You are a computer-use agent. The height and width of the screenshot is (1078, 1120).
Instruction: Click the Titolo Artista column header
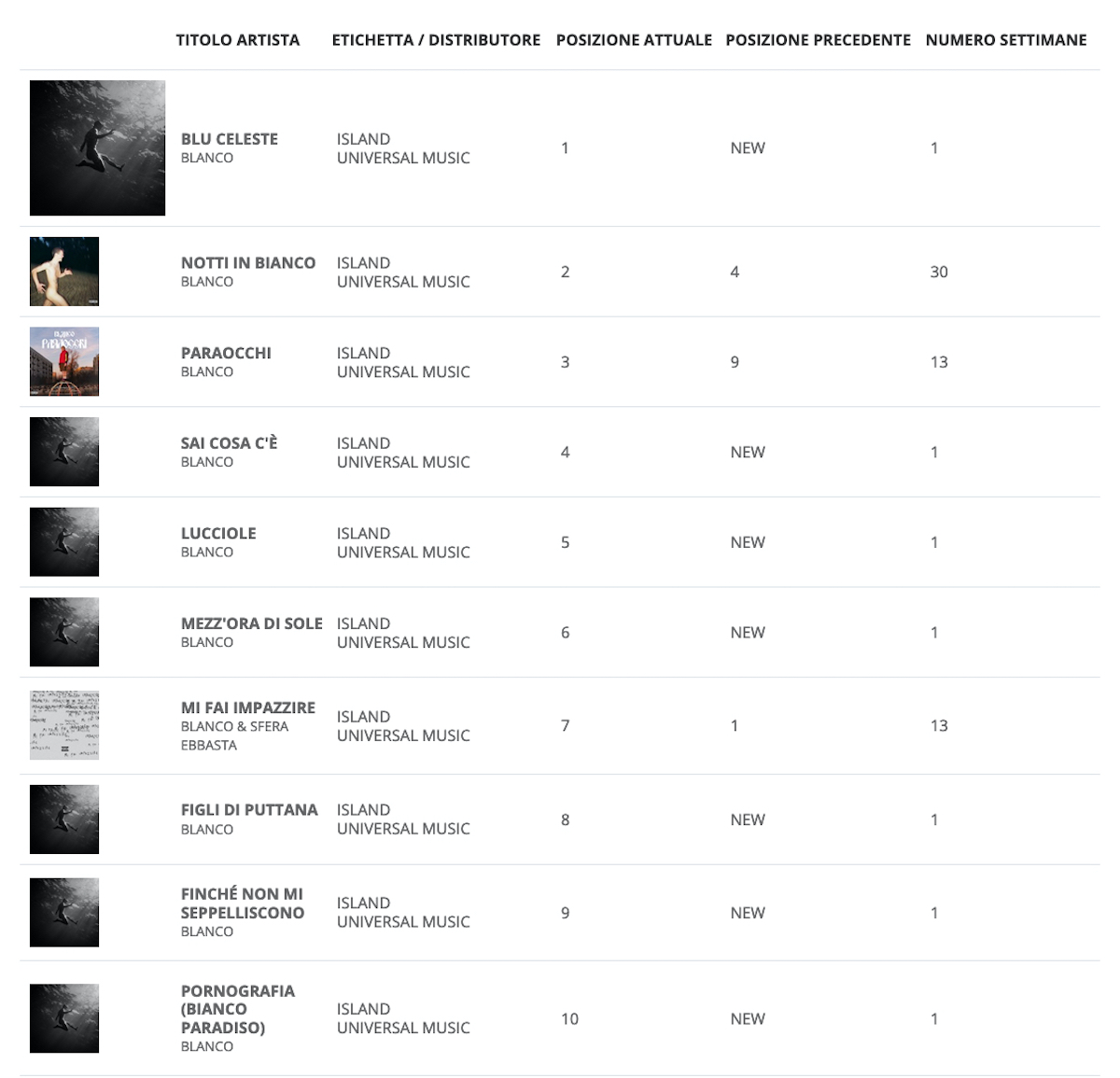(x=238, y=40)
